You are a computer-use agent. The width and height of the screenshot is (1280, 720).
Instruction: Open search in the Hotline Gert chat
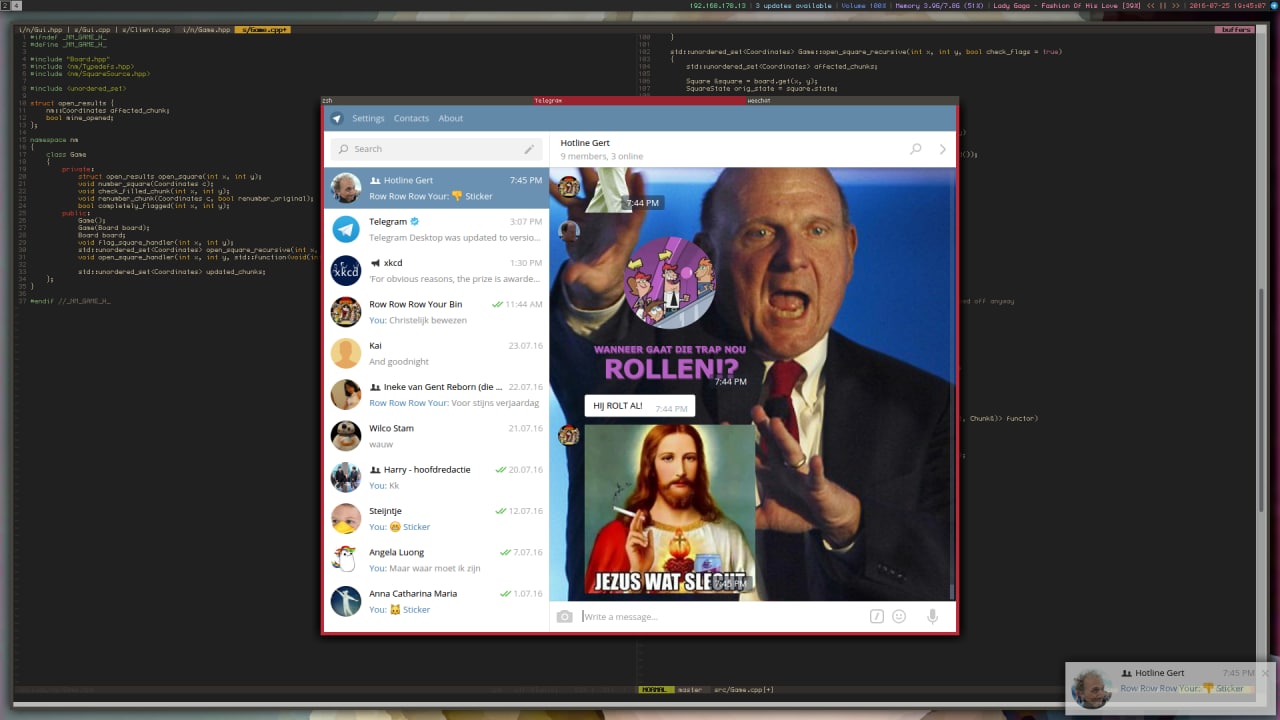coord(915,149)
